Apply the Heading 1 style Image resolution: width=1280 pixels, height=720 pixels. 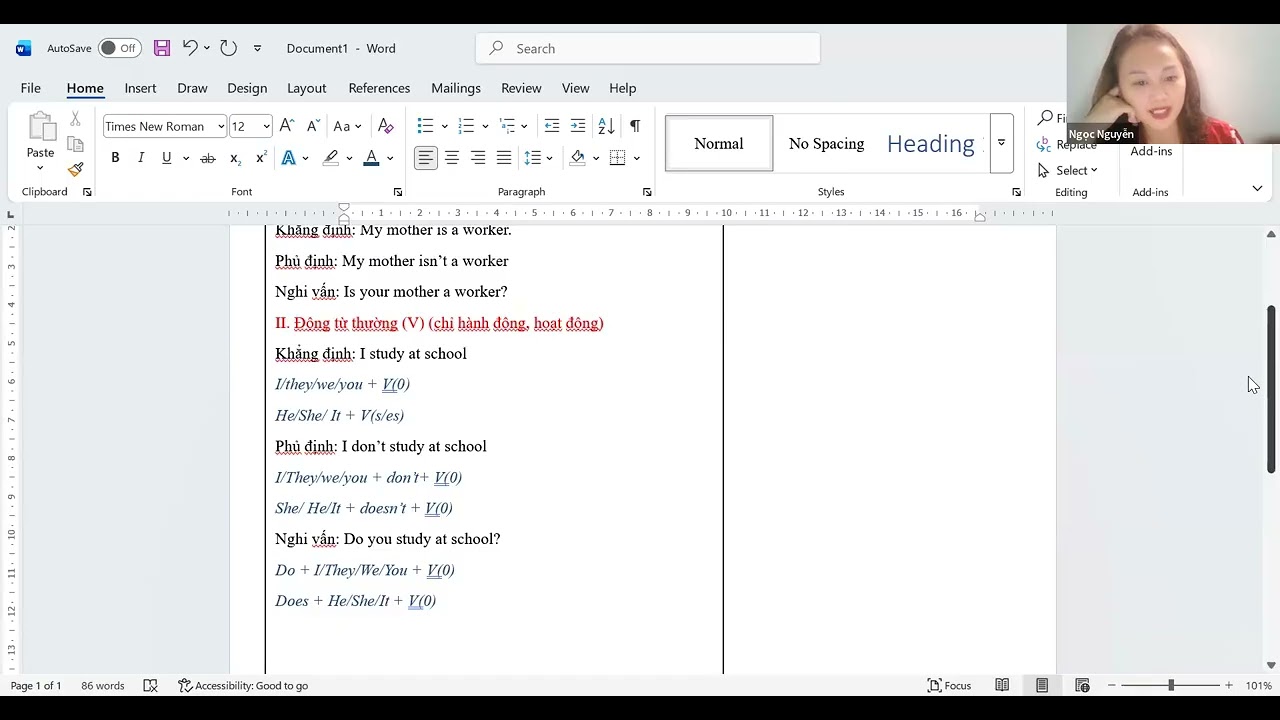coord(932,143)
